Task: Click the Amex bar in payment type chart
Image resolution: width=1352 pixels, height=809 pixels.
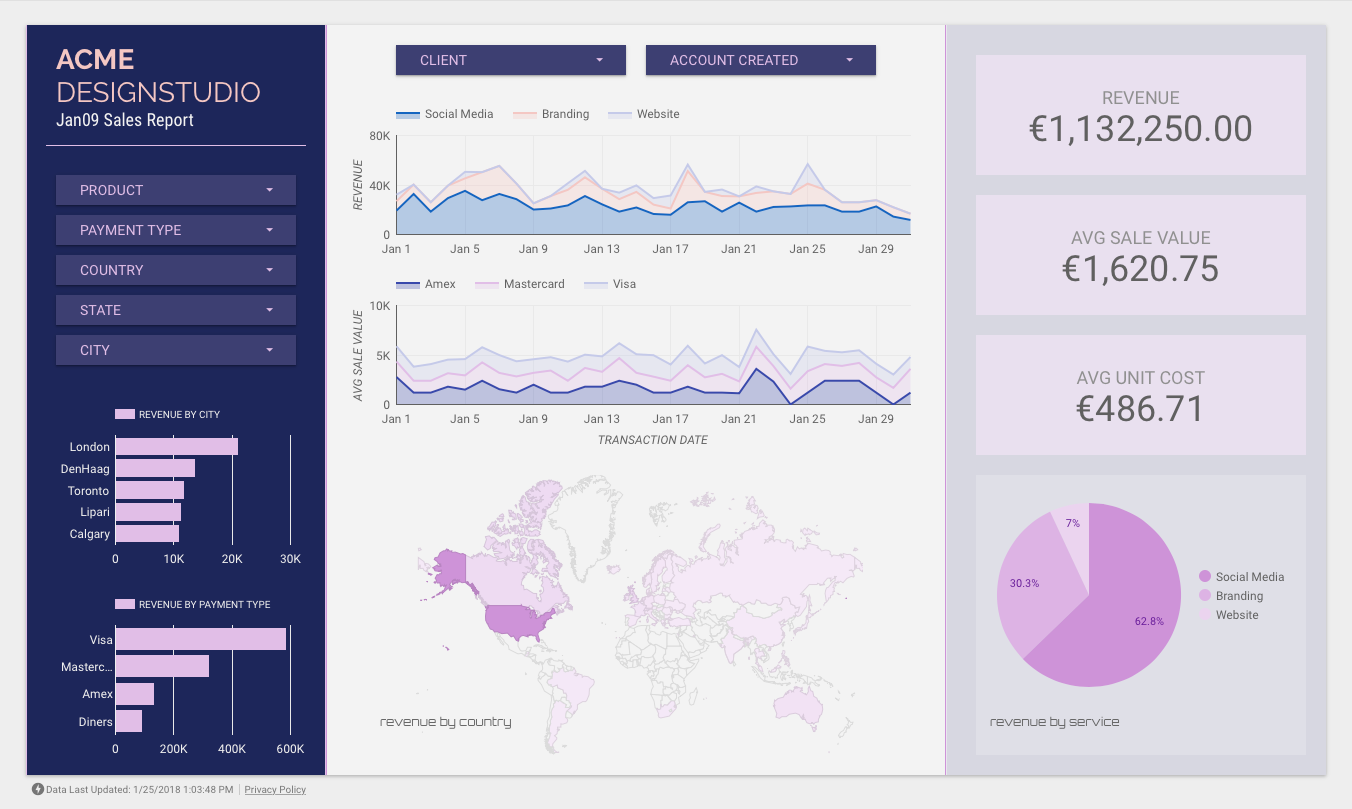Action: (134, 694)
